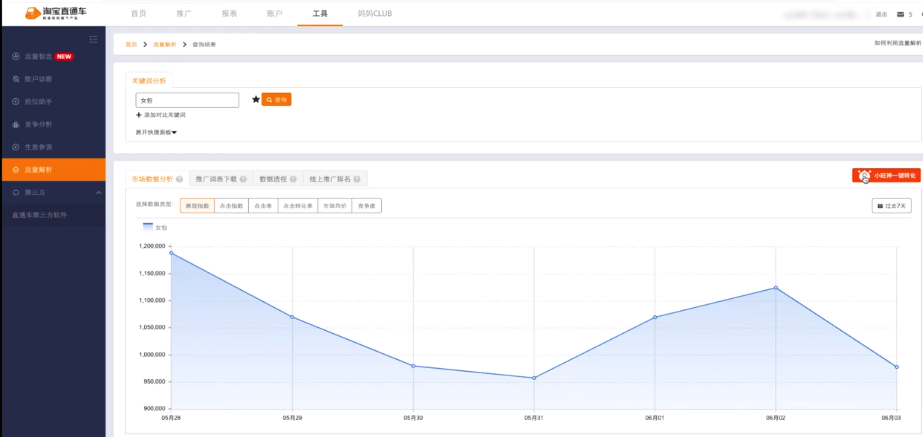Open the 过去7天 date range dropdown

coord(892,206)
